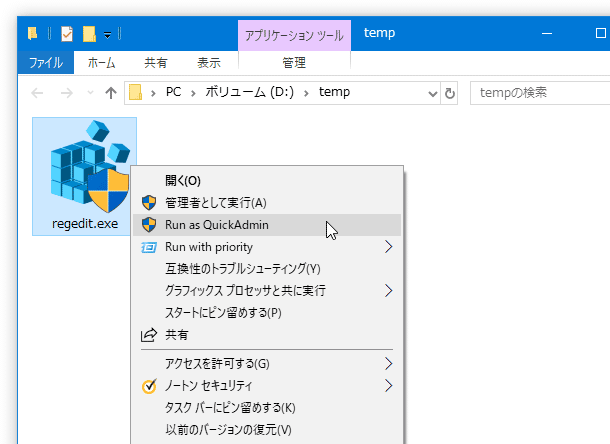Click the folder icon in the address bar

point(135,93)
